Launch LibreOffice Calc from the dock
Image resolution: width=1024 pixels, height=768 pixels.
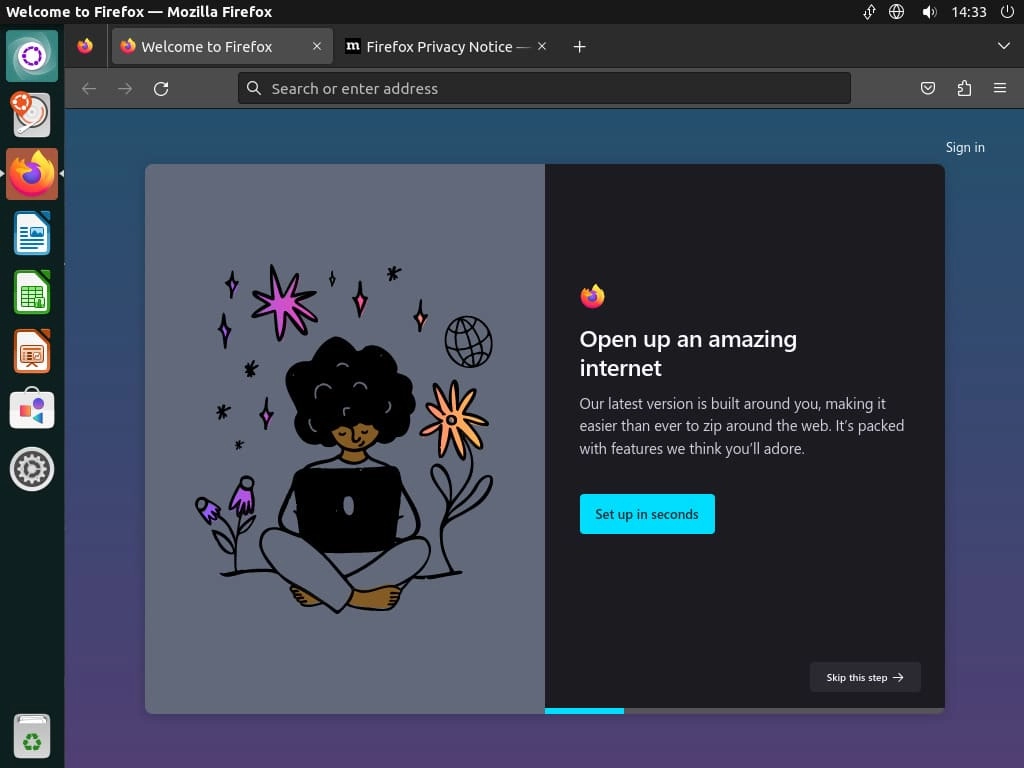[x=32, y=292]
